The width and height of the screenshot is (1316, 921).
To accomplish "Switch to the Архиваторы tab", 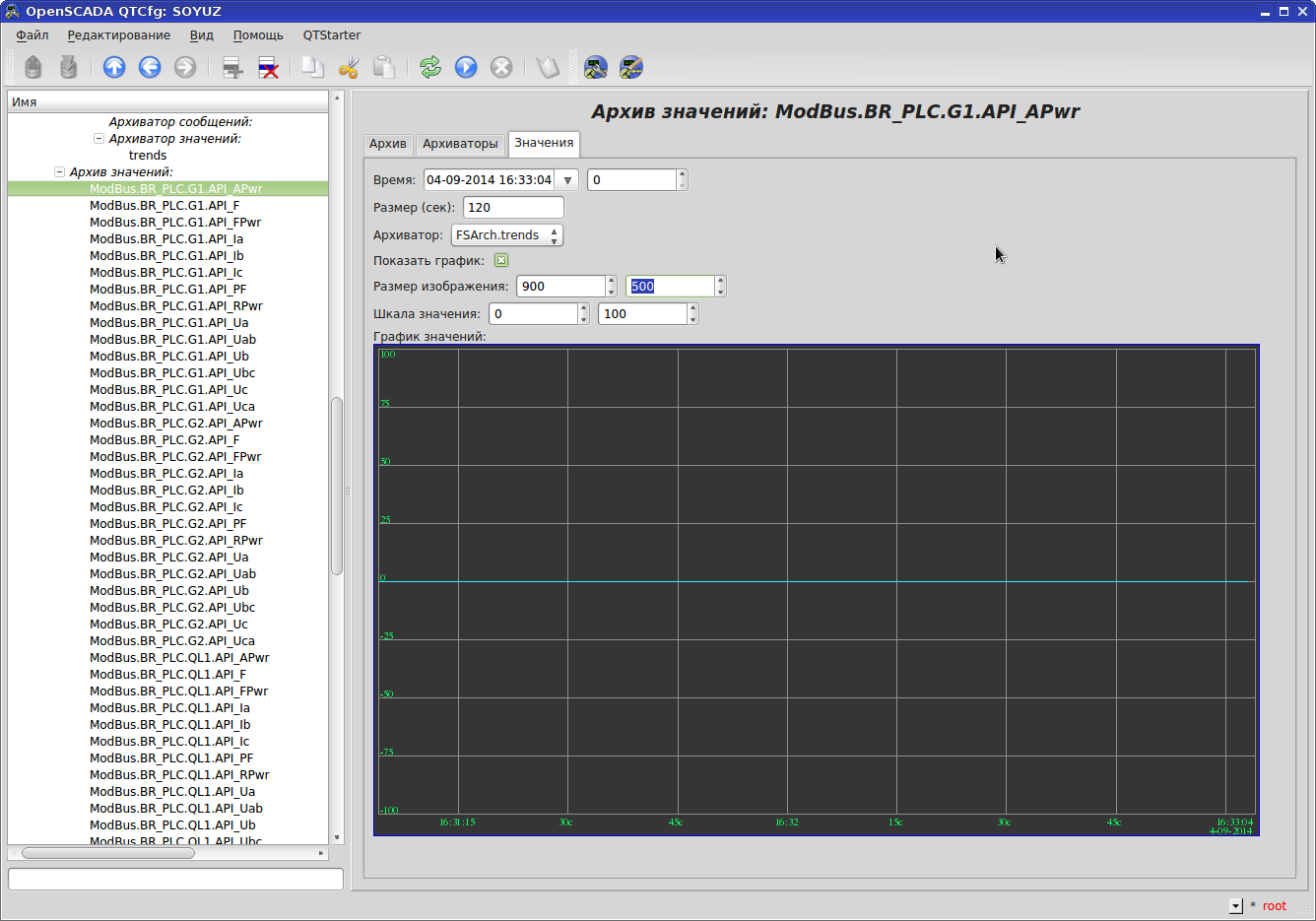I will click(460, 144).
